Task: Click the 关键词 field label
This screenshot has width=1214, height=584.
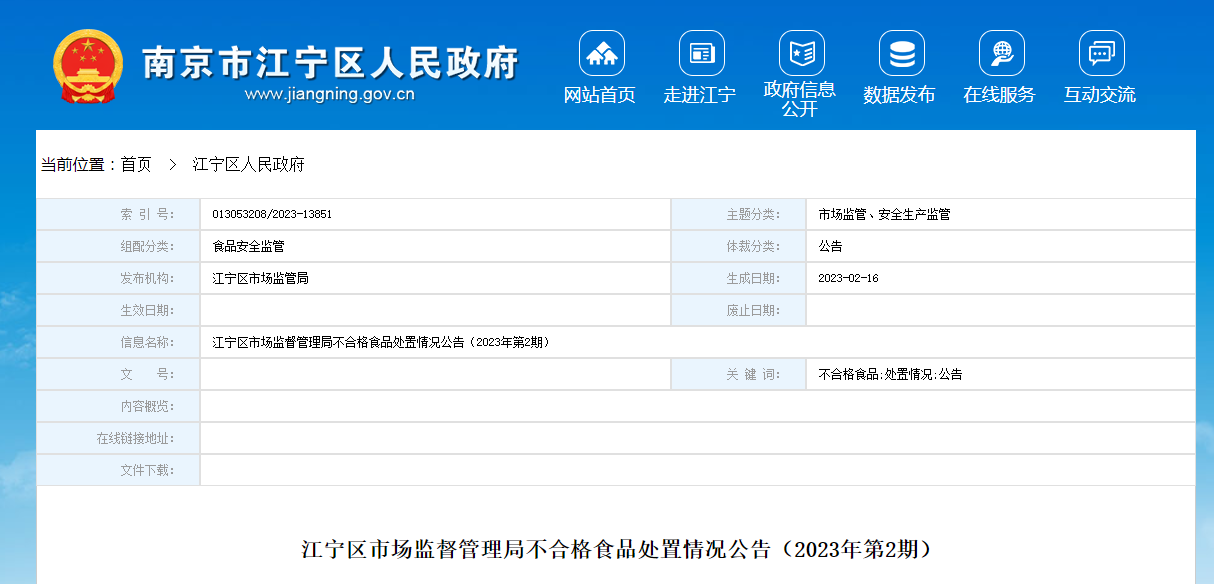Action: point(753,374)
